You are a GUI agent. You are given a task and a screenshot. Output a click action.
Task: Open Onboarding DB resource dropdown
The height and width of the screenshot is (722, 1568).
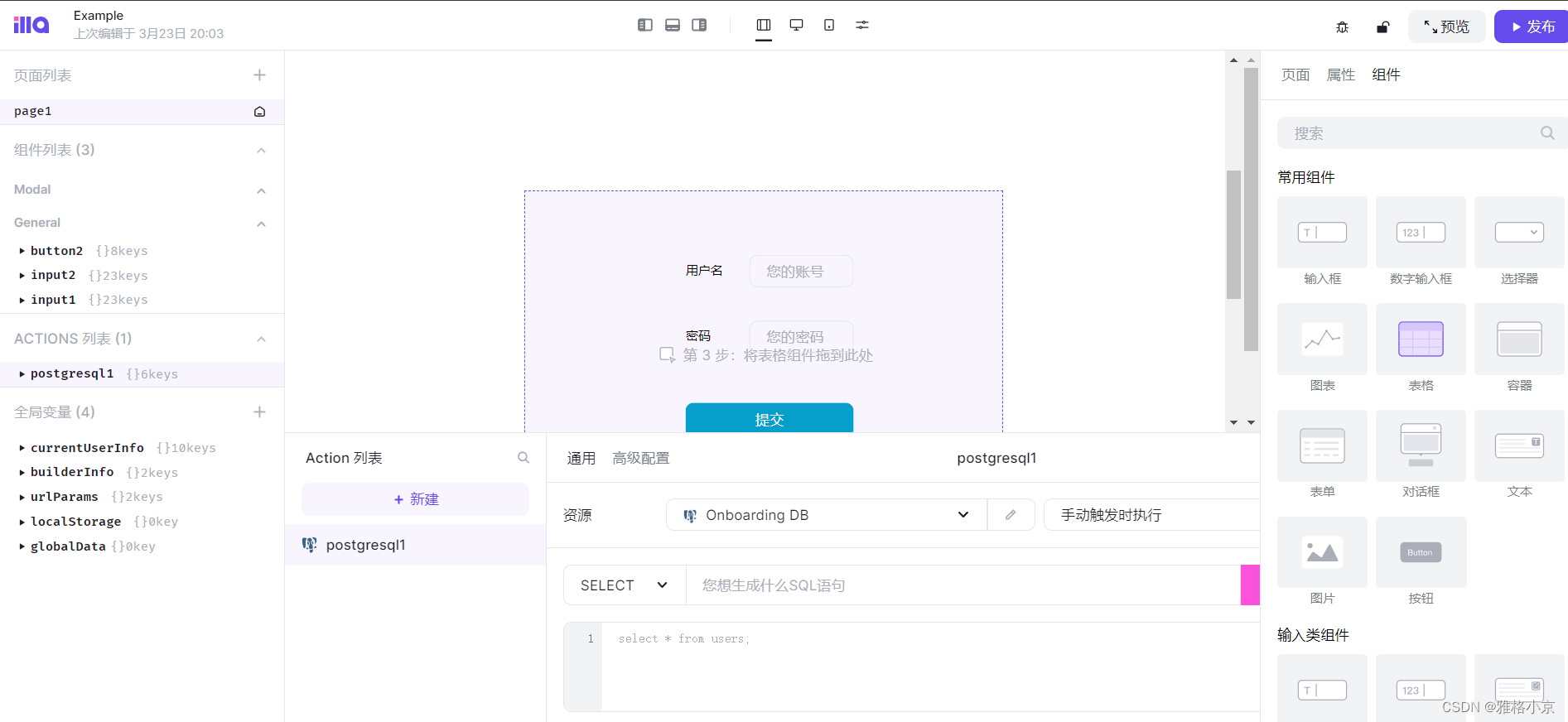pos(826,515)
